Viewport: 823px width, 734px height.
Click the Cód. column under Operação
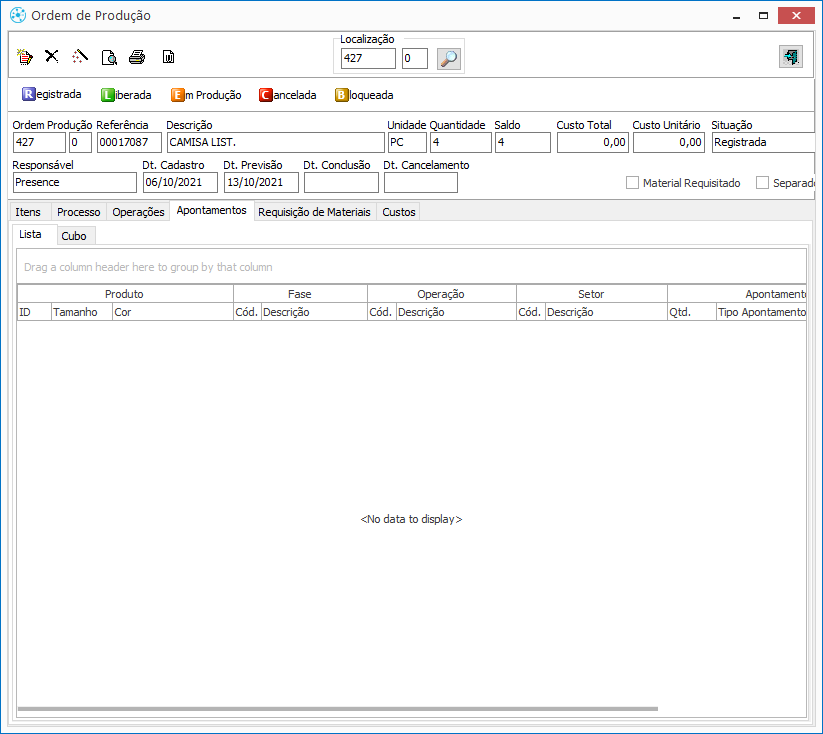(x=382, y=312)
